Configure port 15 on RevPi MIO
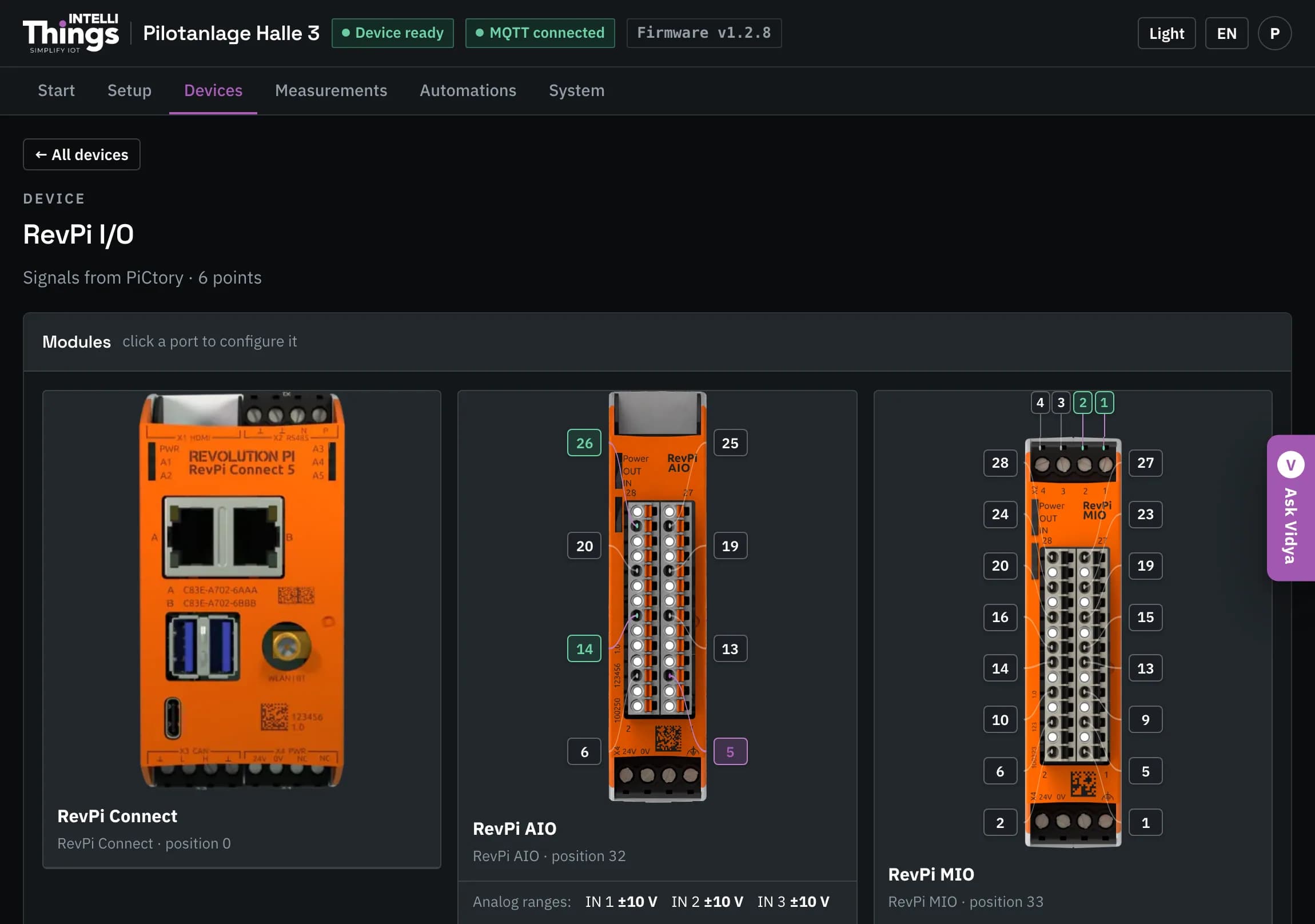 pos(1145,617)
